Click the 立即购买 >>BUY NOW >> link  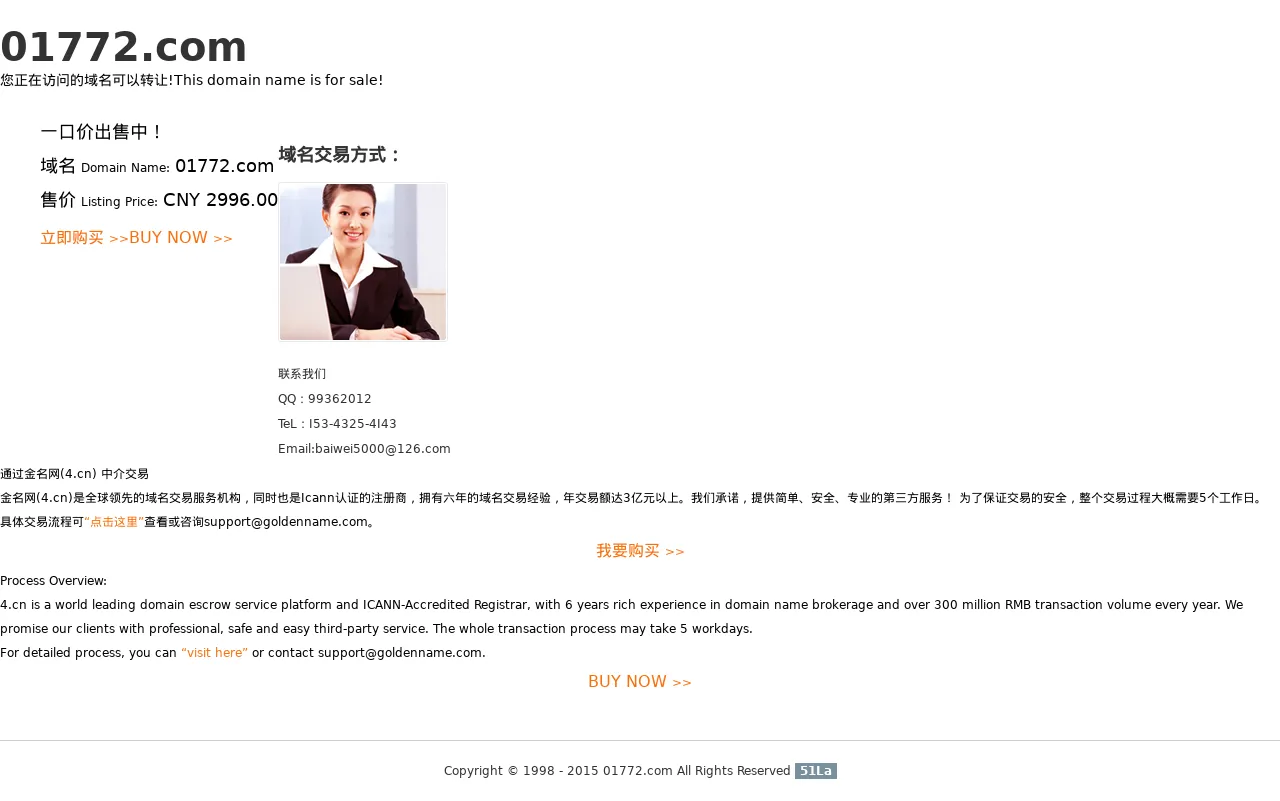click(x=137, y=238)
